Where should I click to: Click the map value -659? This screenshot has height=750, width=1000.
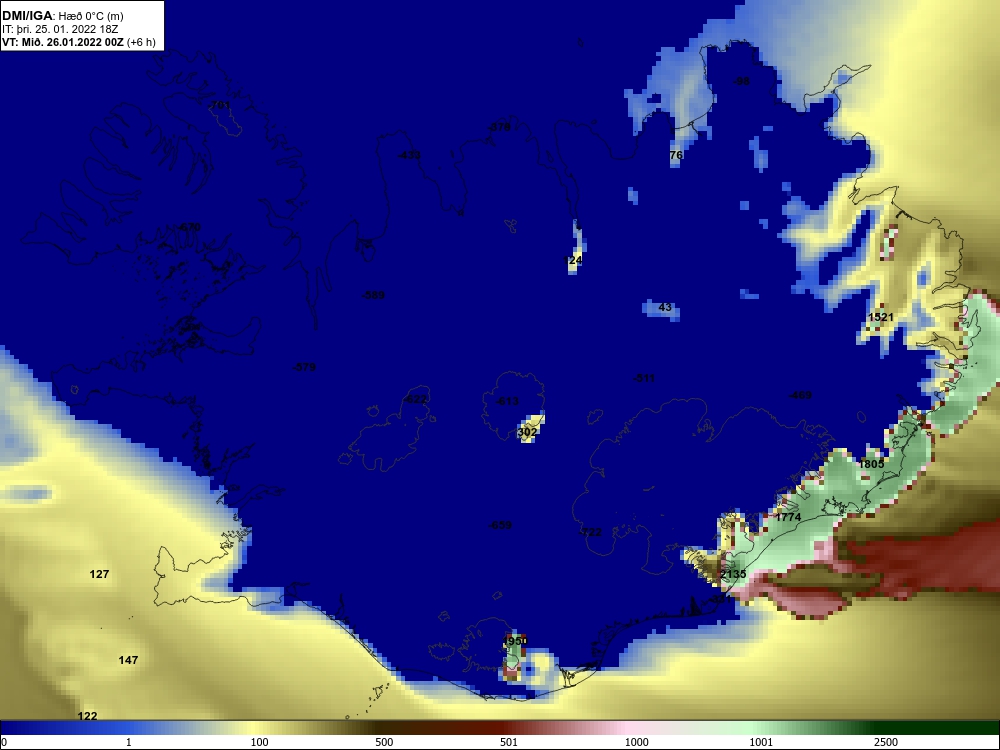pos(500,526)
